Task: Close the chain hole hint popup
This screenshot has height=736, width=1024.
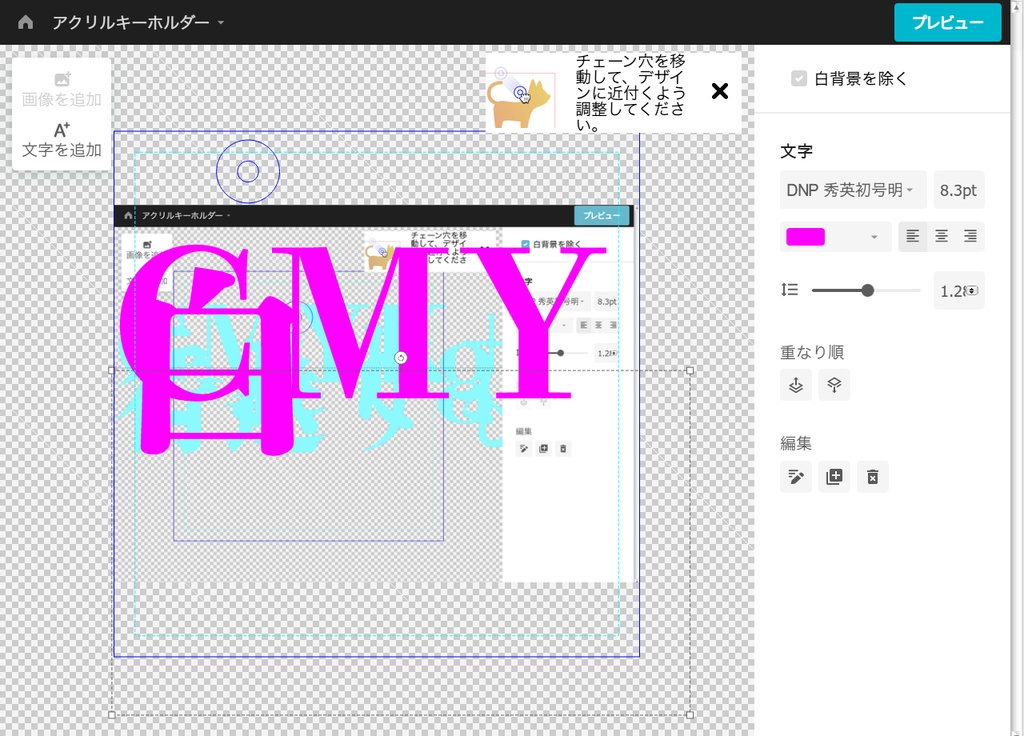Action: (x=719, y=91)
